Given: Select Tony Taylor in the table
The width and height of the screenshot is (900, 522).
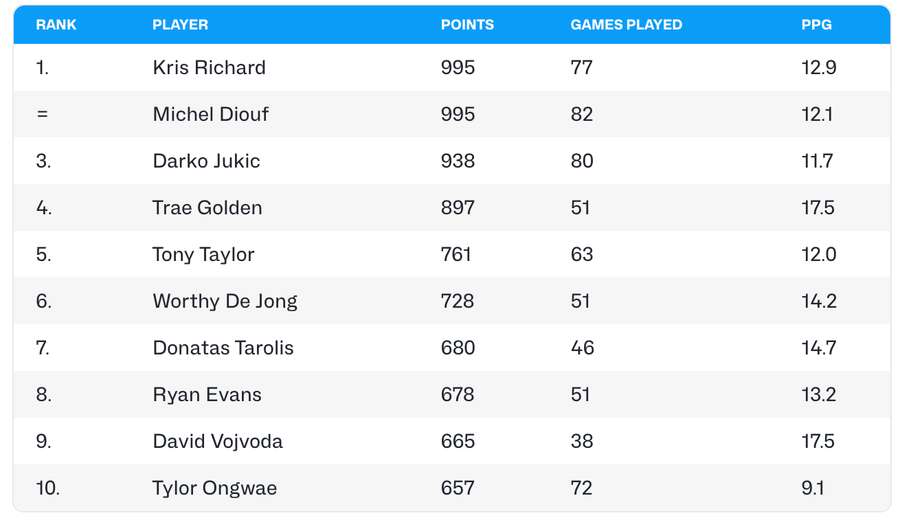Looking at the screenshot, I should tap(203, 255).
